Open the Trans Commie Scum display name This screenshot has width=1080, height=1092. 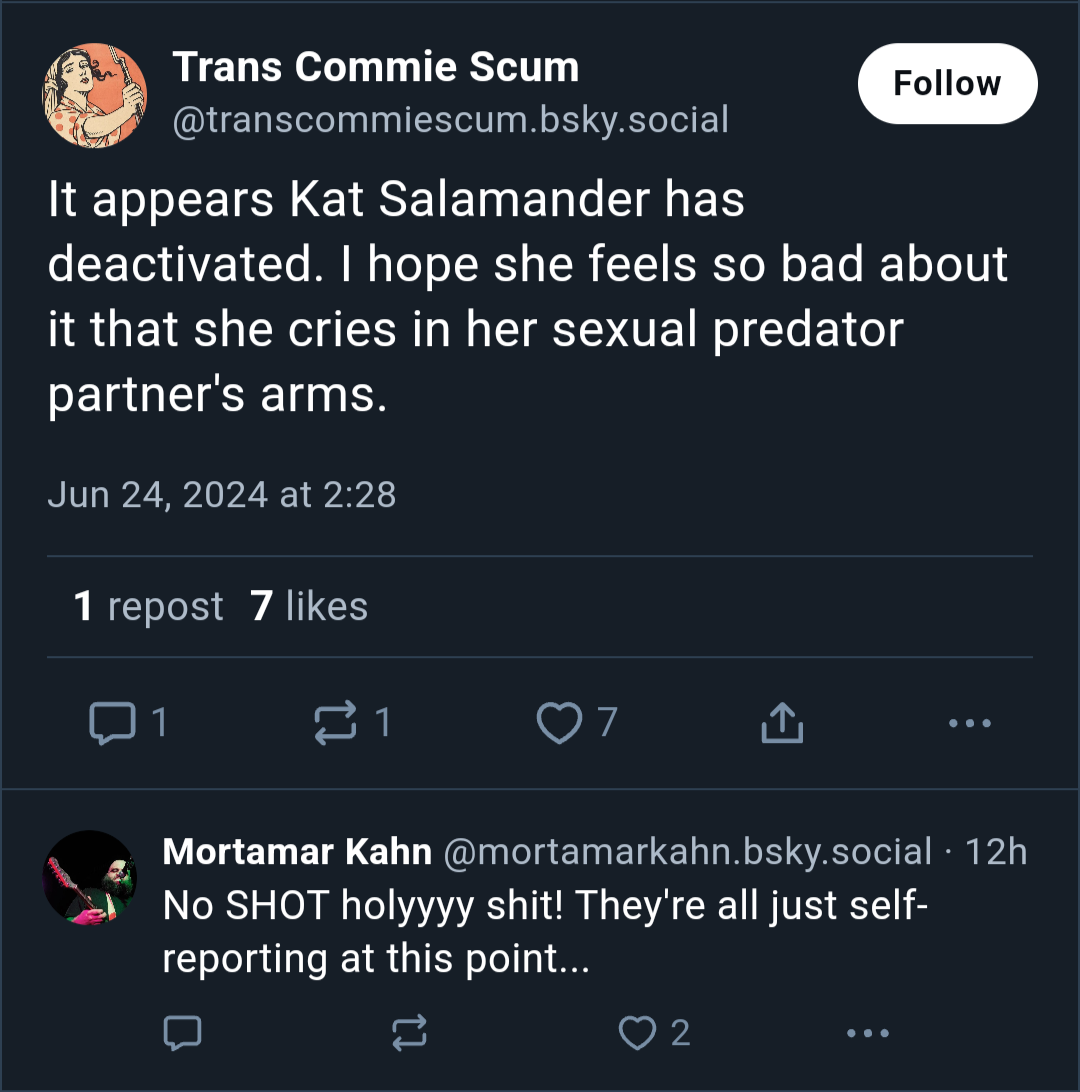pos(375,67)
